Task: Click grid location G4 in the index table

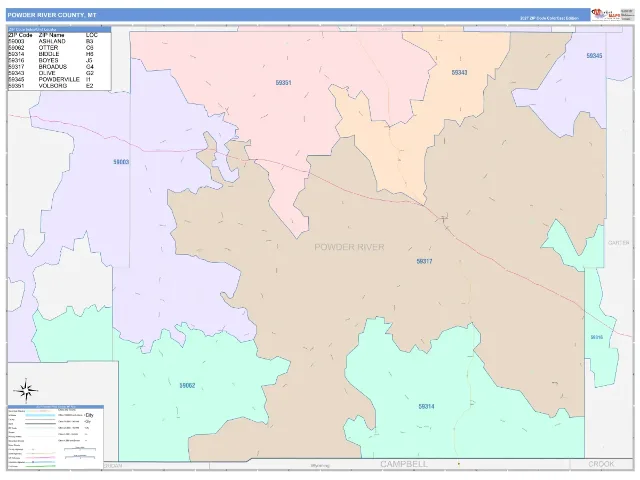Action: (90, 67)
